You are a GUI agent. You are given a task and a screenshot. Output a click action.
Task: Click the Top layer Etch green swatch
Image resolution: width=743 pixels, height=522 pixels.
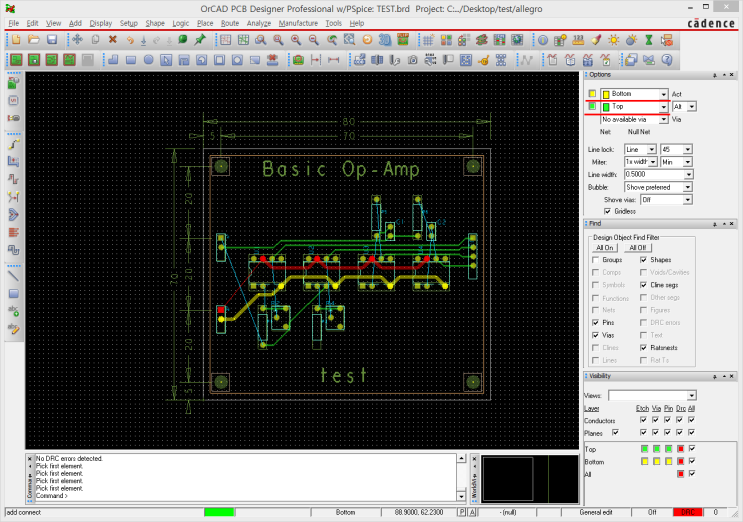pos(644,448)
